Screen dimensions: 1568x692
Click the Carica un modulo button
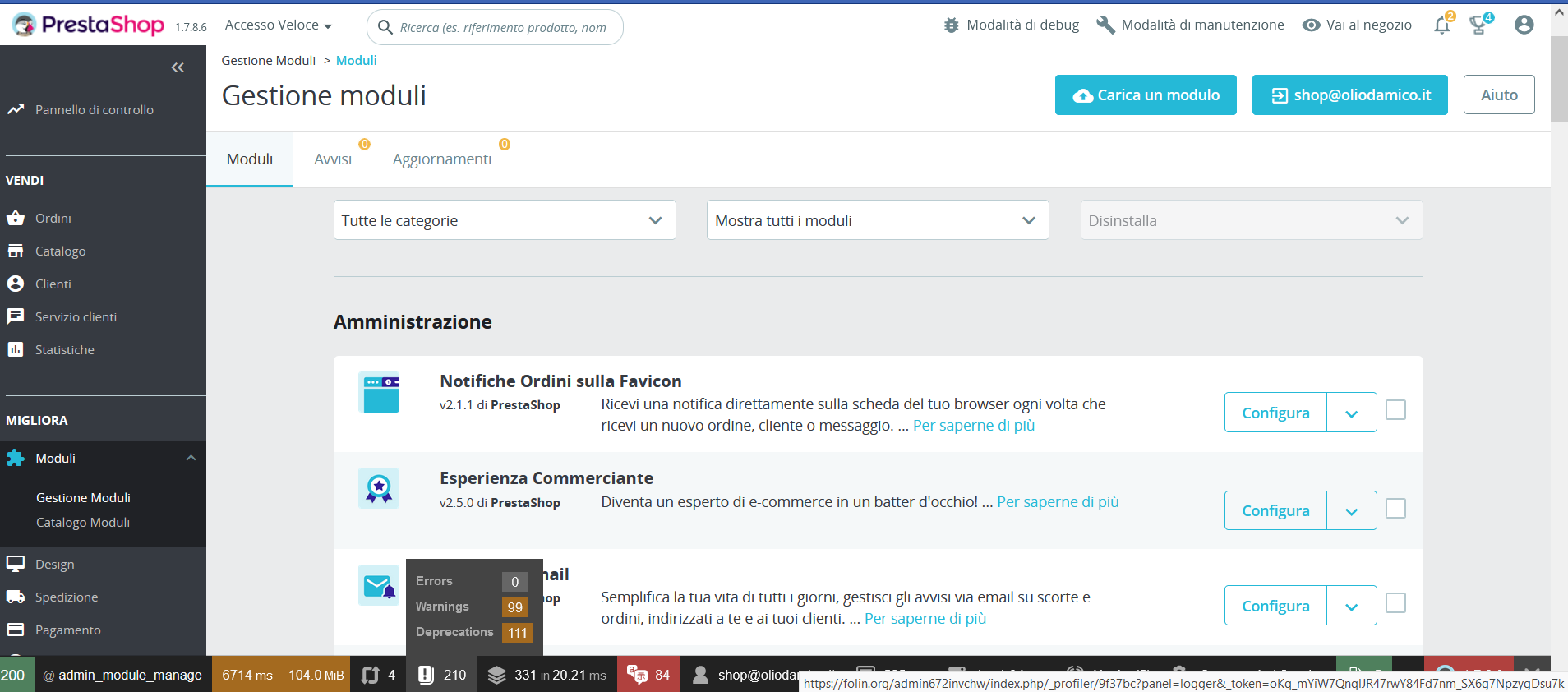point(1146,95)
